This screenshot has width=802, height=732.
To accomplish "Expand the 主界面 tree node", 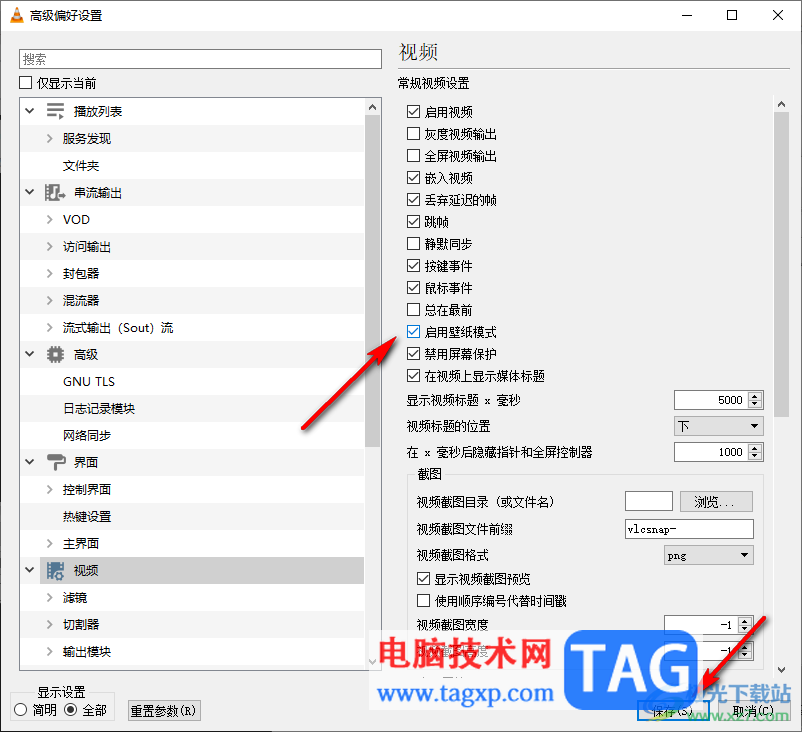I will (50, 543).
